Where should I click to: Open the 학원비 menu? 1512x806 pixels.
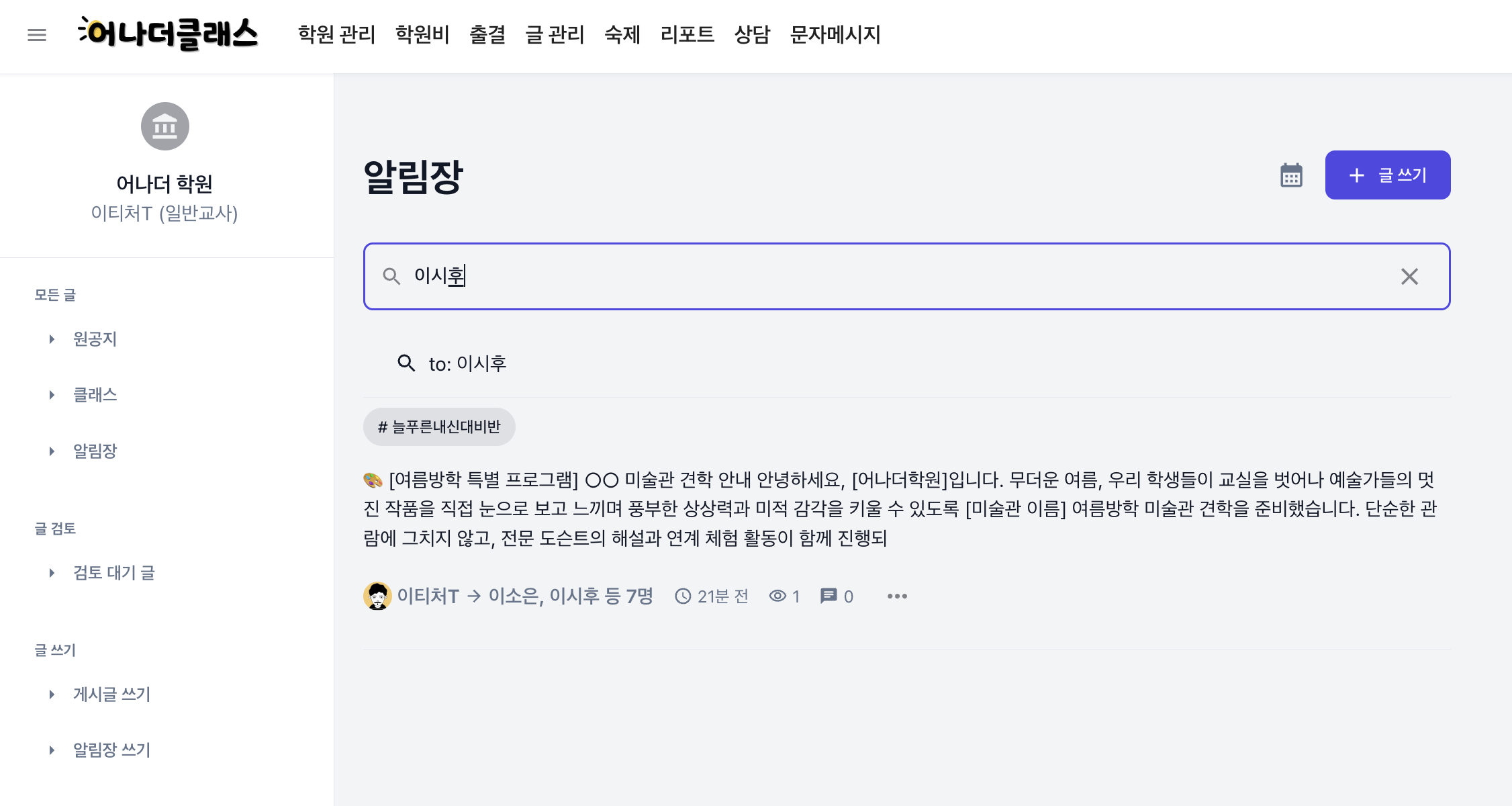click(x=422, y=34)
